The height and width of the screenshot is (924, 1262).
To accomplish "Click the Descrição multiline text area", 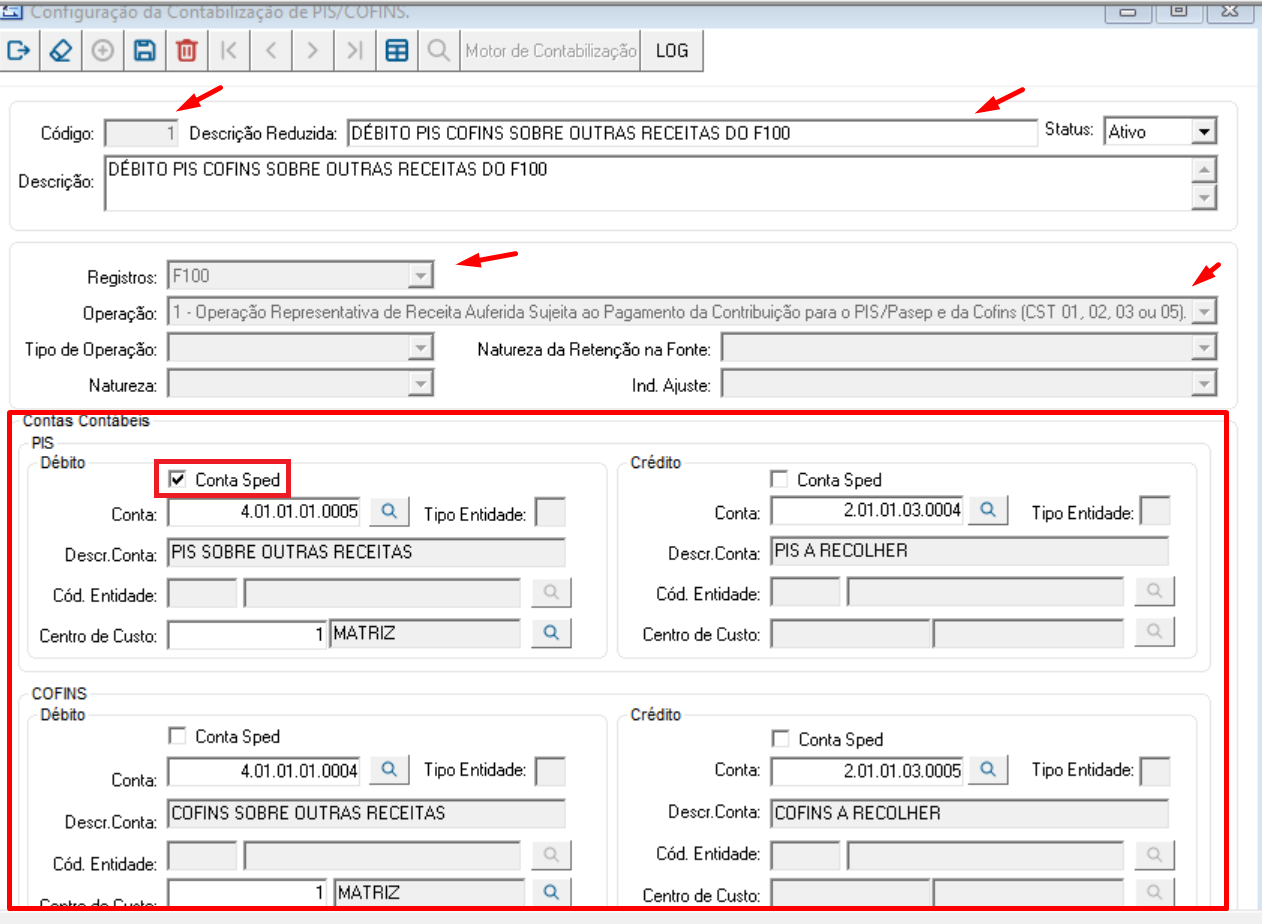I will click(x=648, y=183).
